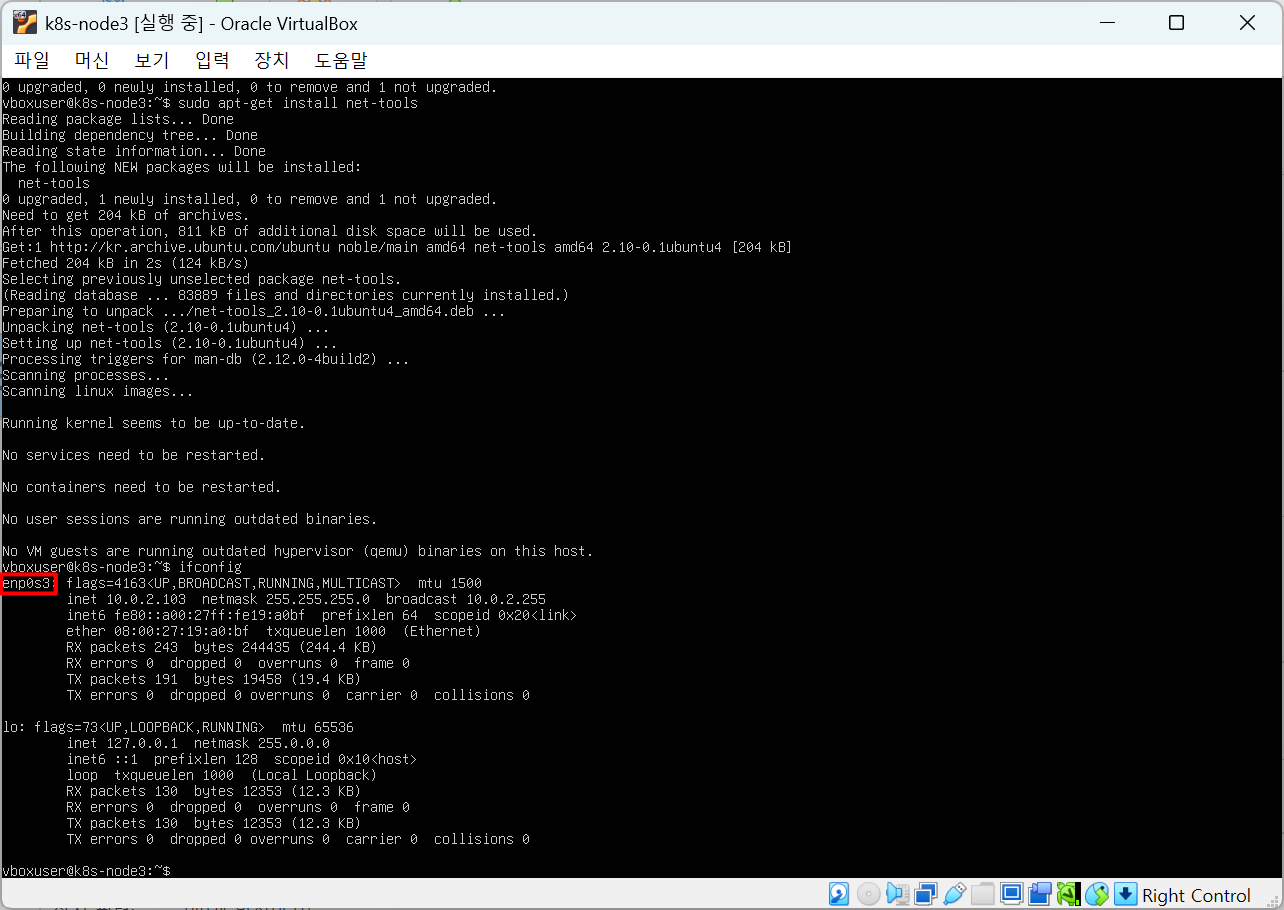Viewport: 1284px width, 910px height.
Task: Click the 'lo: flags=73<UP,LOOPBACK,RUNNING>' line
Action: click(x=178, y=727)
